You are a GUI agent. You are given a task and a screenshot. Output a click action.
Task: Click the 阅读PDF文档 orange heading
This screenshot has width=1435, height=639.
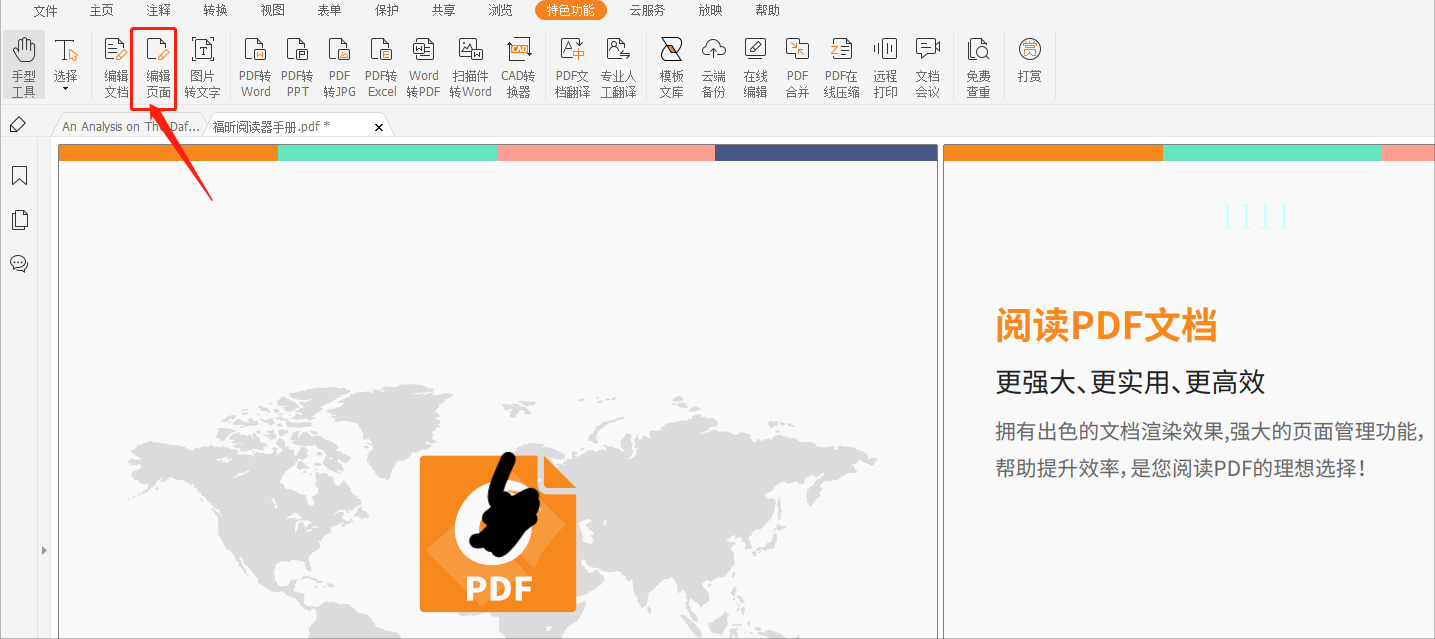point(1105,327)
